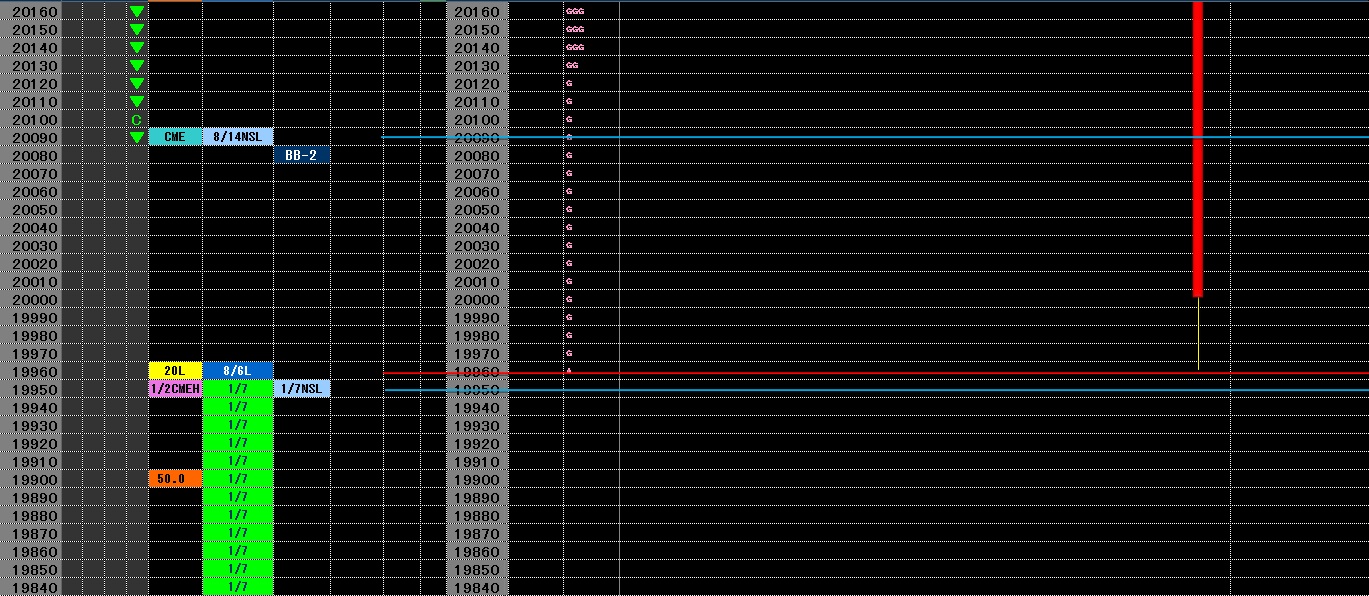
Task: Click 19940 on the chart price axis
Action: click(477, 408)
